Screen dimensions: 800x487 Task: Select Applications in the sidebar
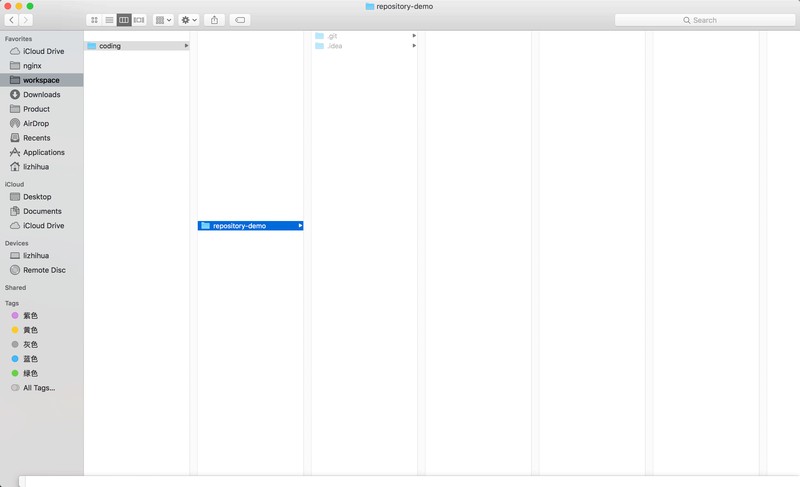tap(41, 152)
